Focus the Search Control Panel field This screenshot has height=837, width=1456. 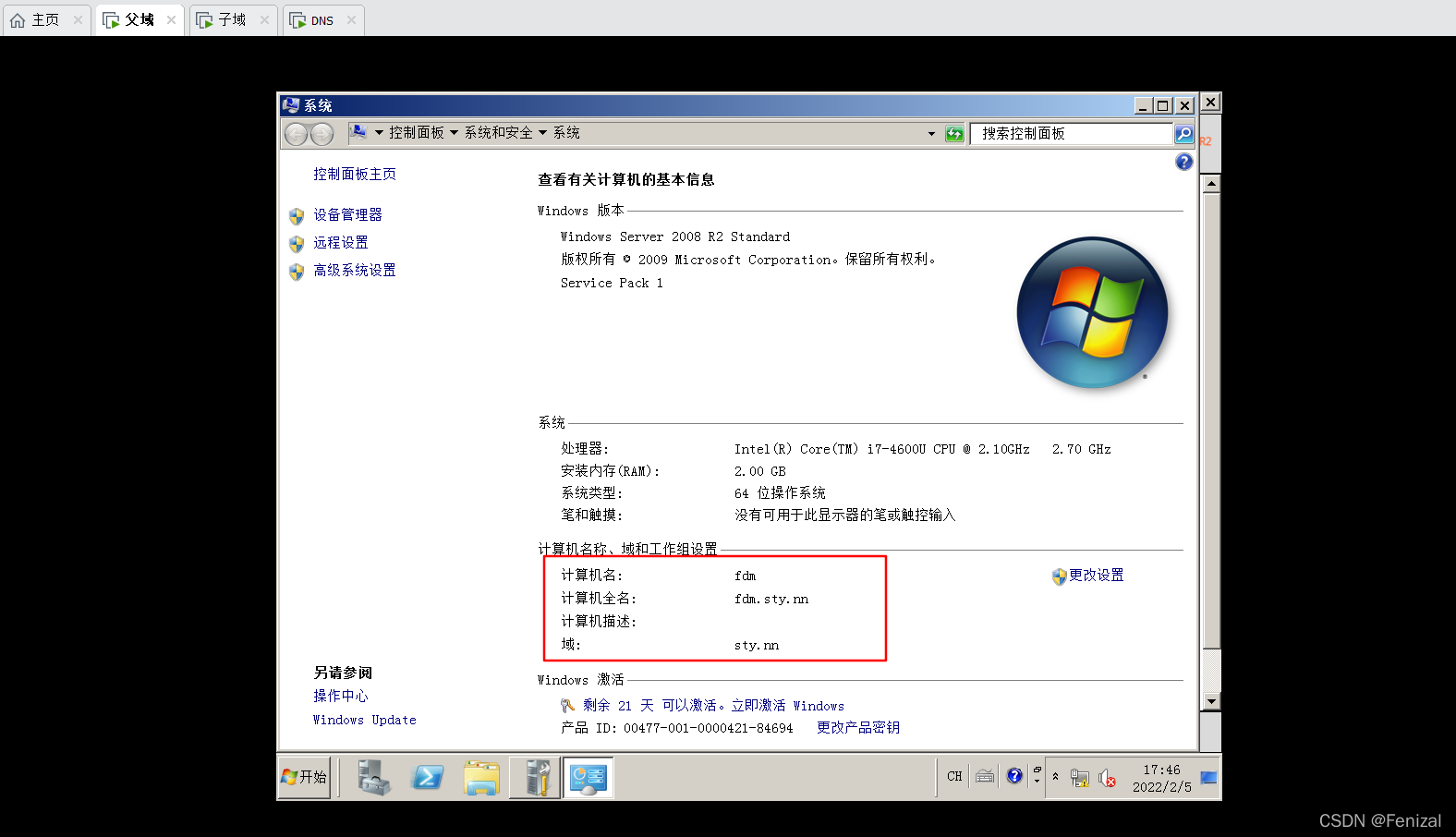point(1071,134)
